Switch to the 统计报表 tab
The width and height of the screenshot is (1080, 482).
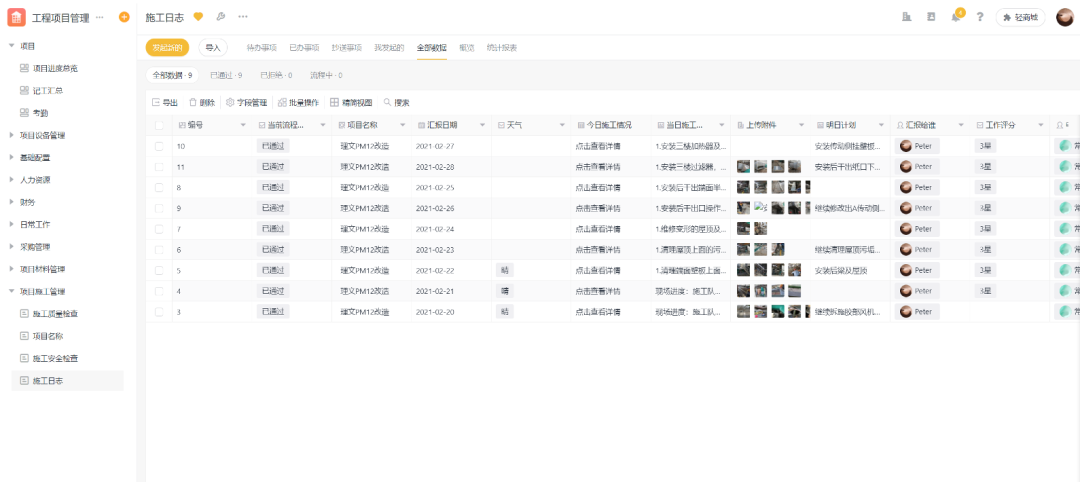pos(501,47)
